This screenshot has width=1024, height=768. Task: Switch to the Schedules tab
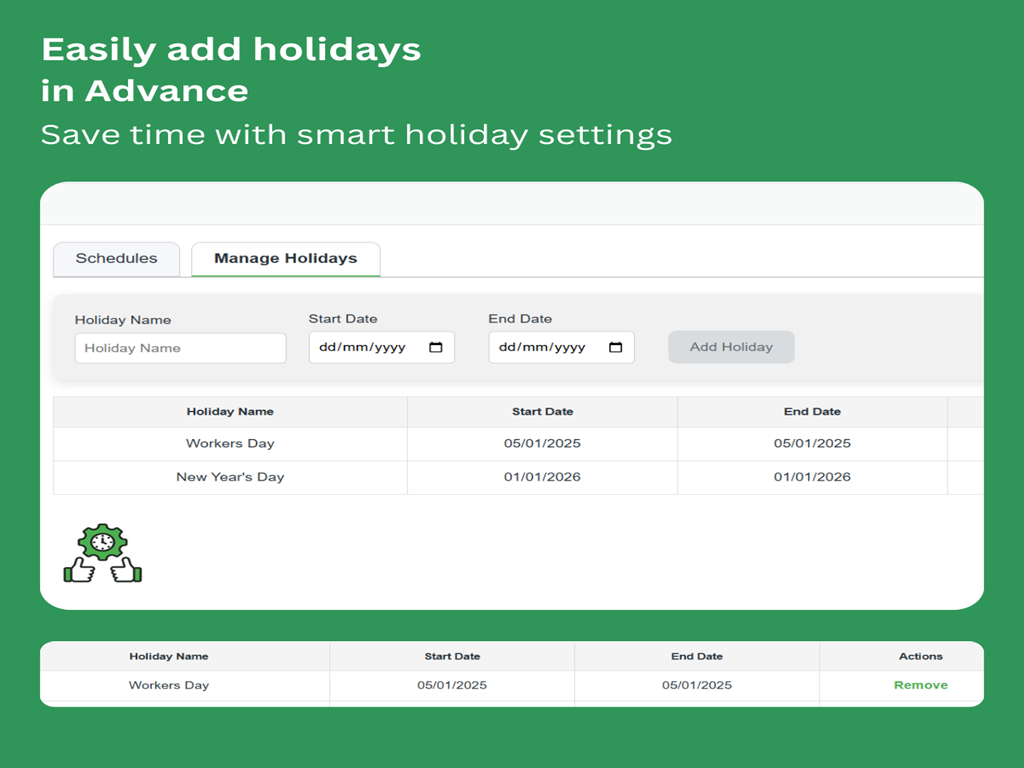[x=116, y=258]
